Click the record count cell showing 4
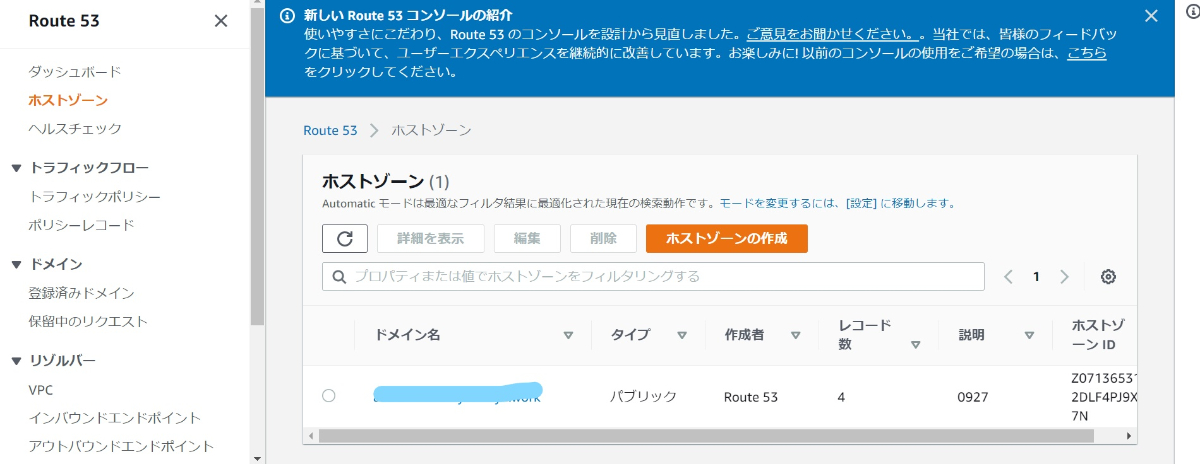This screenshot has height=464, width=1200. [841, 396]
